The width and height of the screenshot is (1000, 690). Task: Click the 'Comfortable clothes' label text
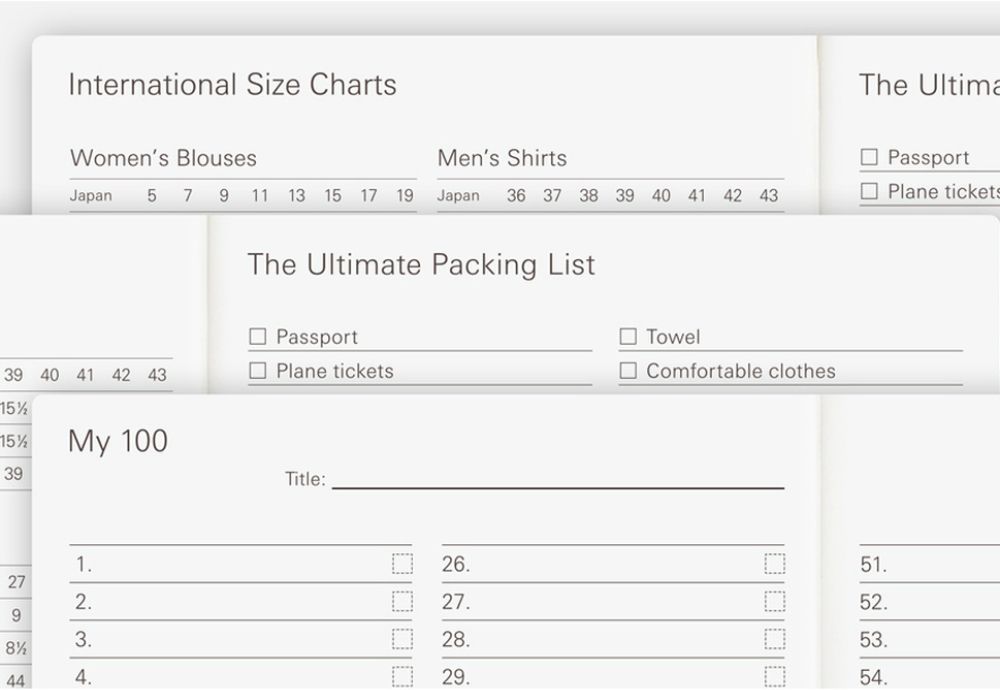click(741, 371)
